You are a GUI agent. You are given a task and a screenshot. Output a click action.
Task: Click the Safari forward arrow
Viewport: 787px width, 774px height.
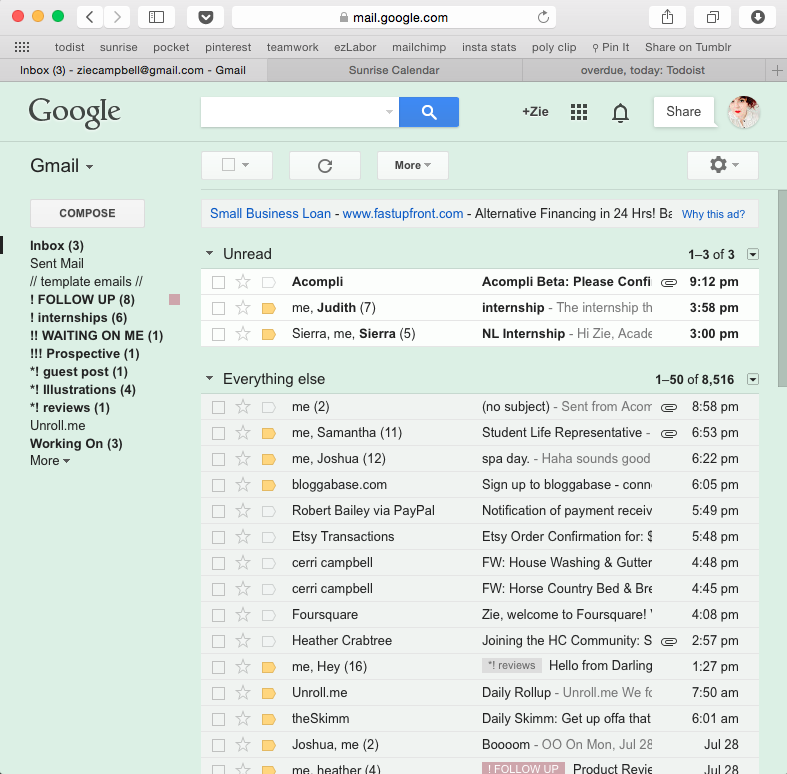pos(117,17)
